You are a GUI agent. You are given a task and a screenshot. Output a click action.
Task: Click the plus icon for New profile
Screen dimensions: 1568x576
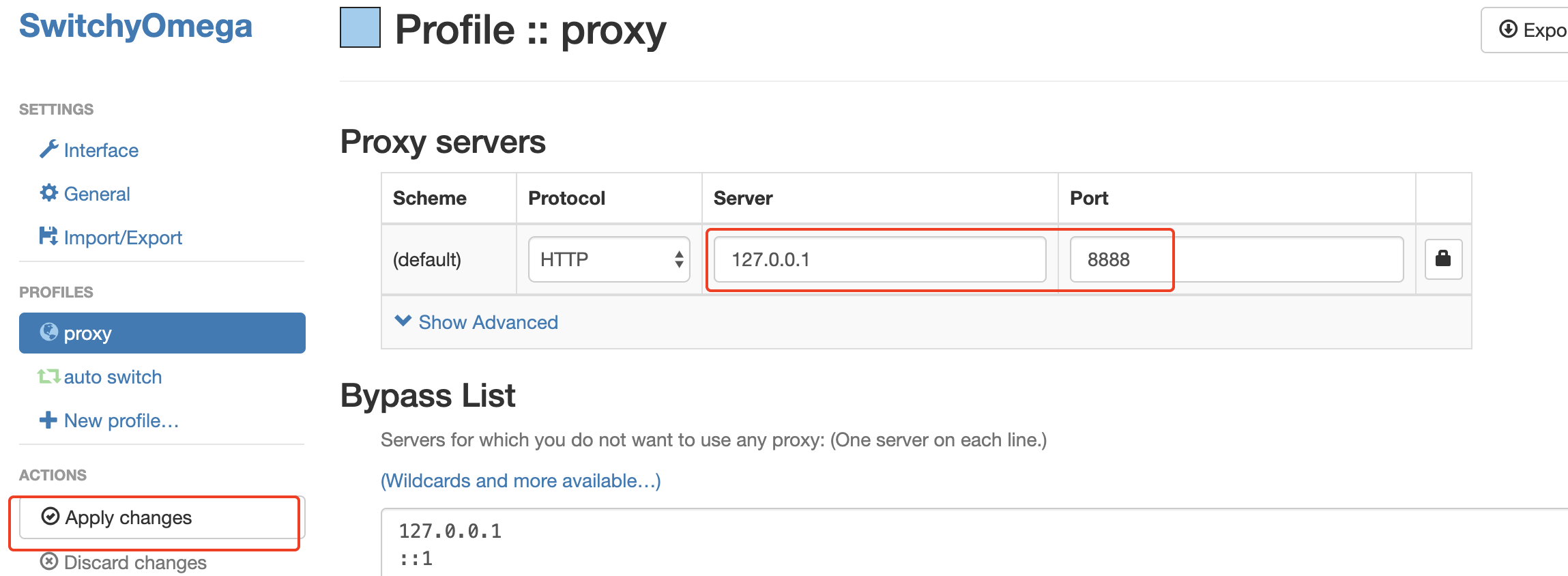click(x=48, y=420)
